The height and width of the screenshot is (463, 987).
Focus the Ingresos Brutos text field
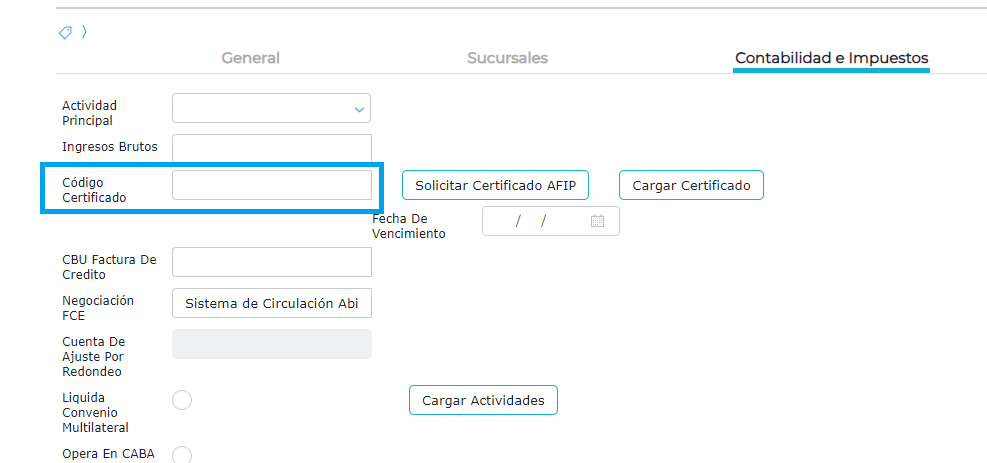click(x=271, y=148)
